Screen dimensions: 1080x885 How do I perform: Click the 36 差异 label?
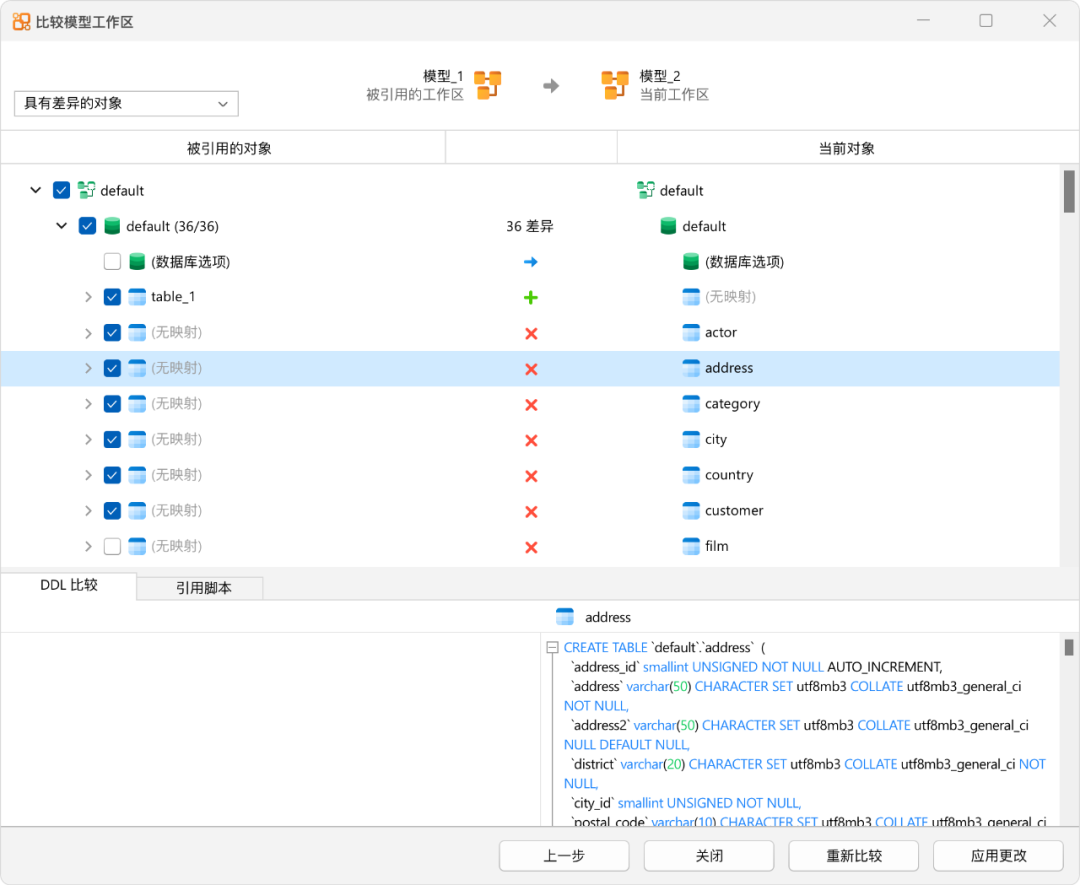[x=530, y=226]
